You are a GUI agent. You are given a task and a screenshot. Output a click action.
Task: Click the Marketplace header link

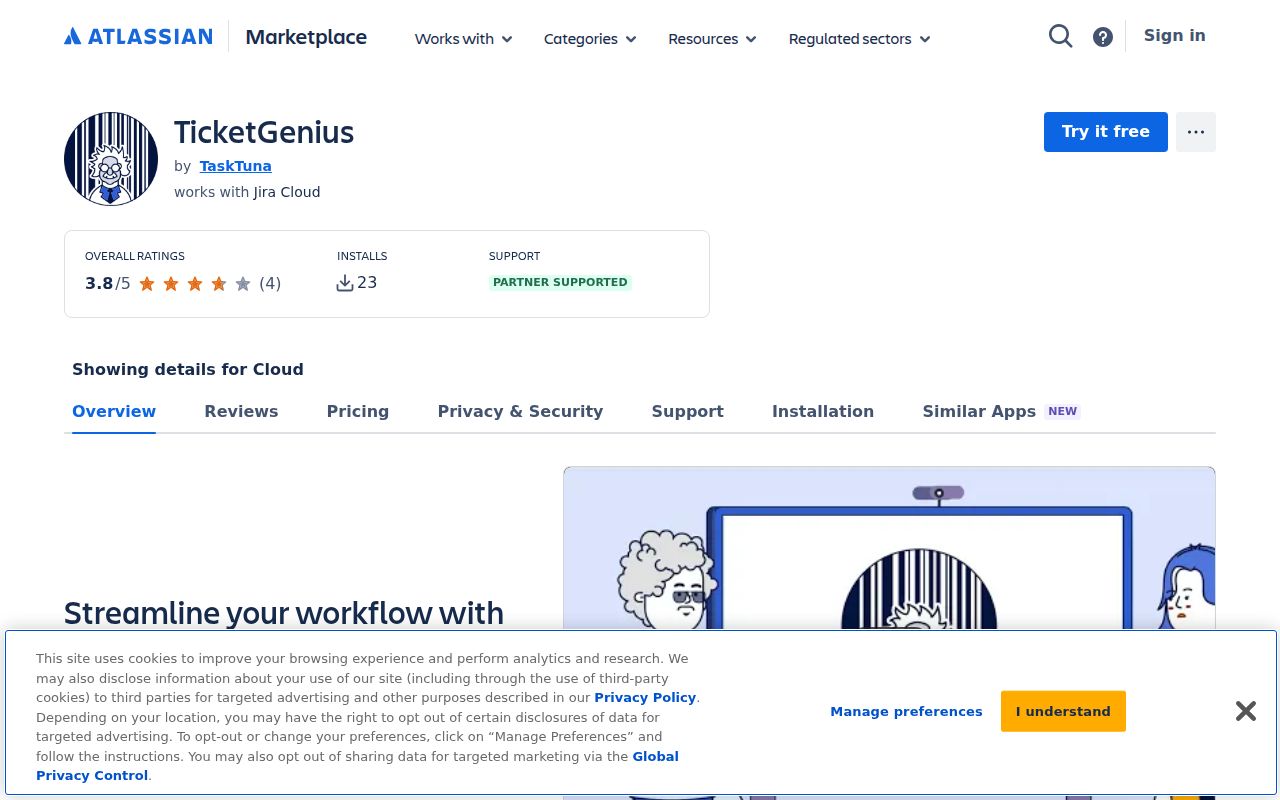pyautogui.click(x=306, y=37)
